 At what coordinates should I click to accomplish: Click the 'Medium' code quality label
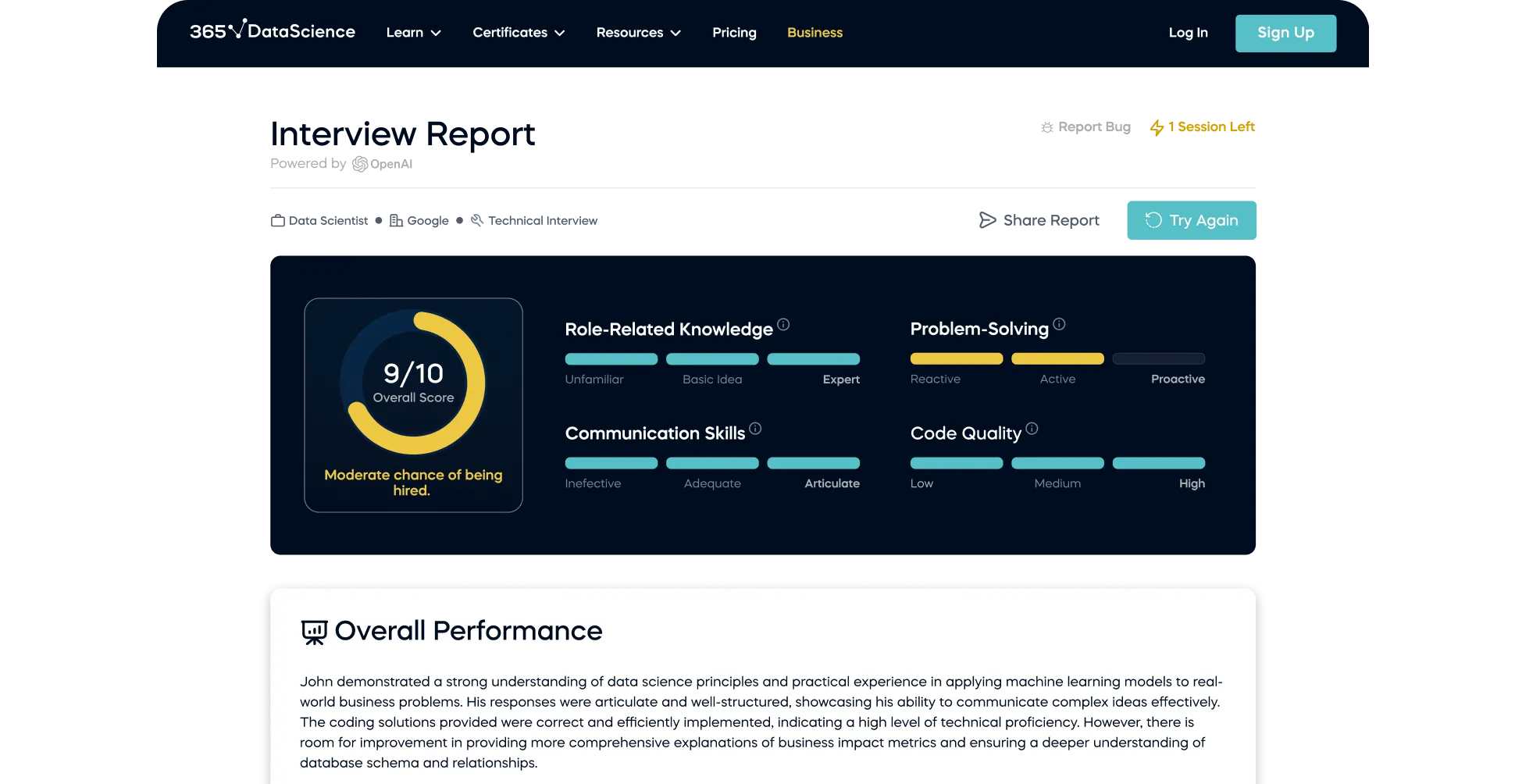tap(1057, 483)
